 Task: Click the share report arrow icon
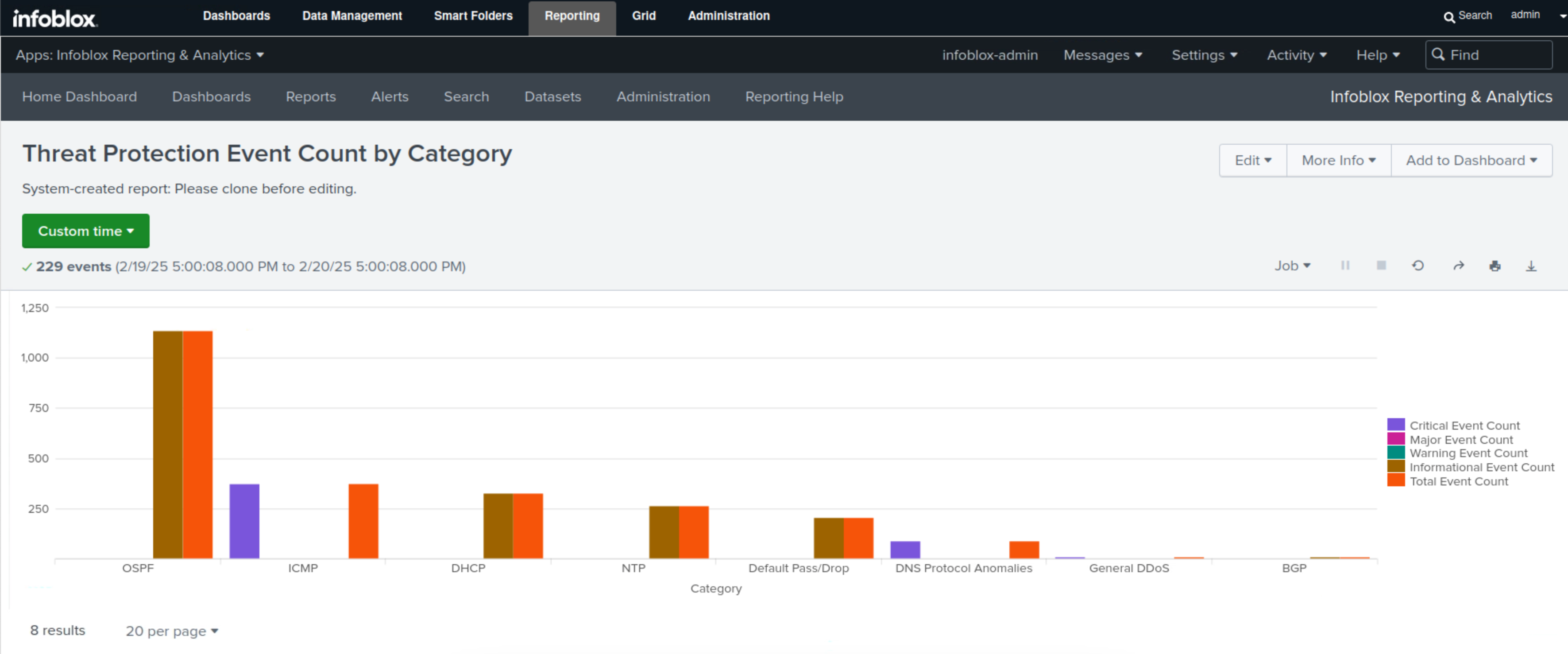[1458, 266]
